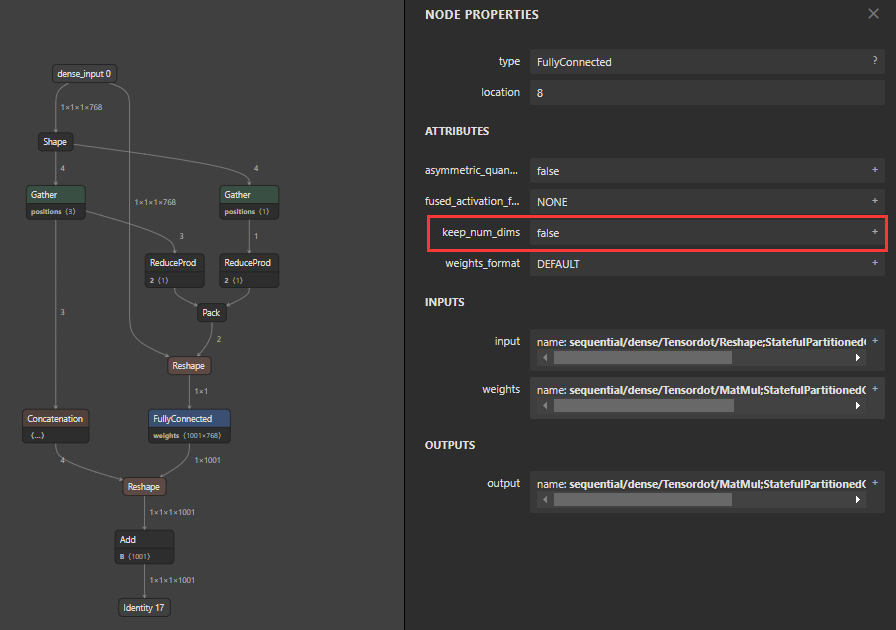Expand the weights_format attribute plus
896x630 pixels.
pyautogui.click(x=875, y=262)
